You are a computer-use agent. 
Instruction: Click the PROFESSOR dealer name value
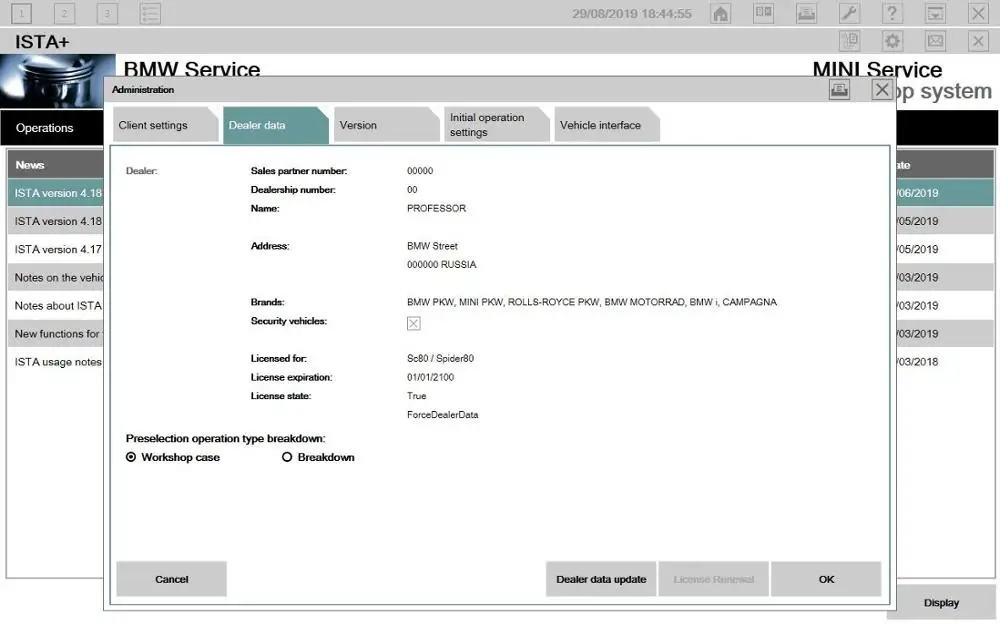436,209
